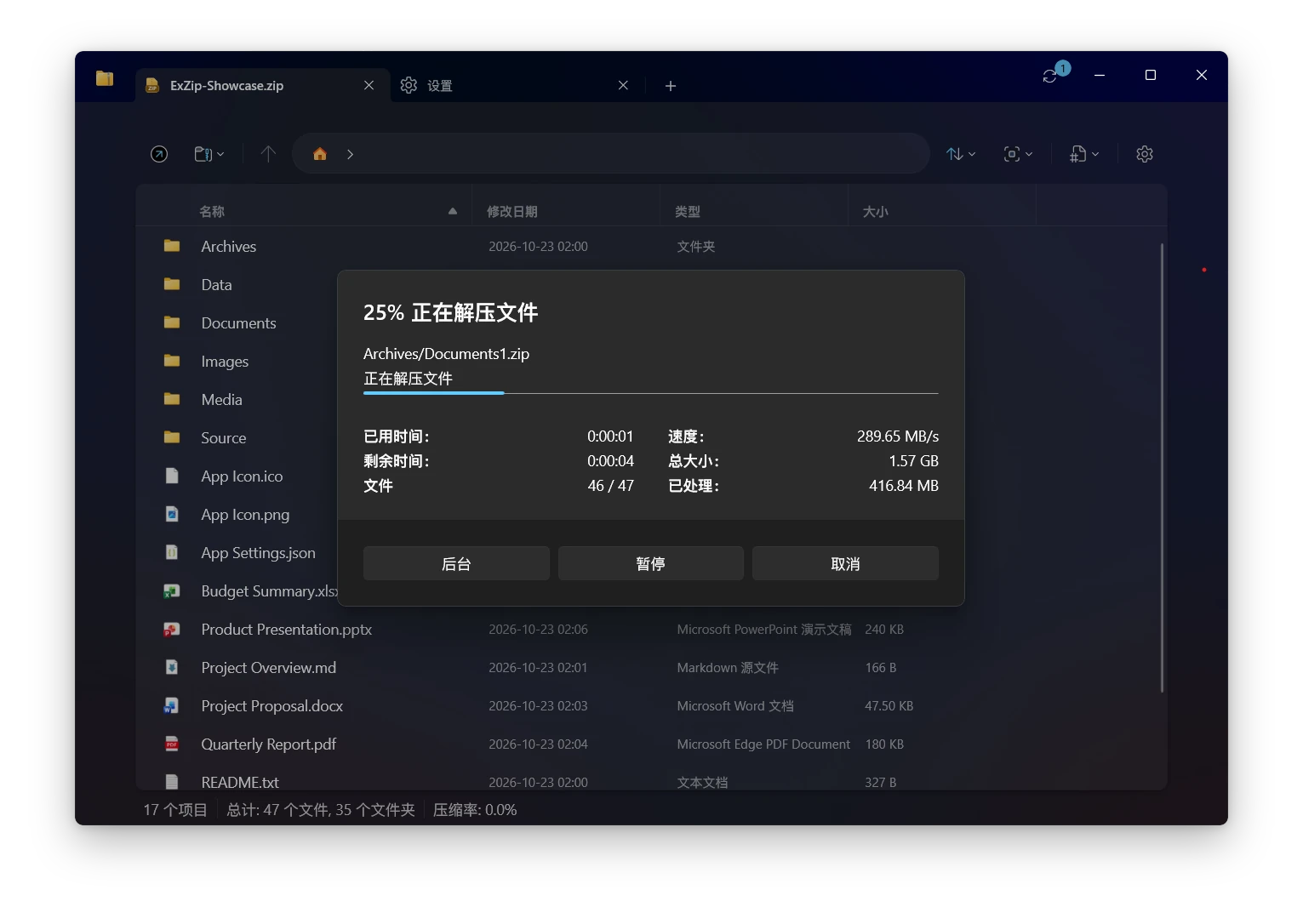Click the app folder icon in title bar
Screen dimensions: 1303x924
click(105, 78)
